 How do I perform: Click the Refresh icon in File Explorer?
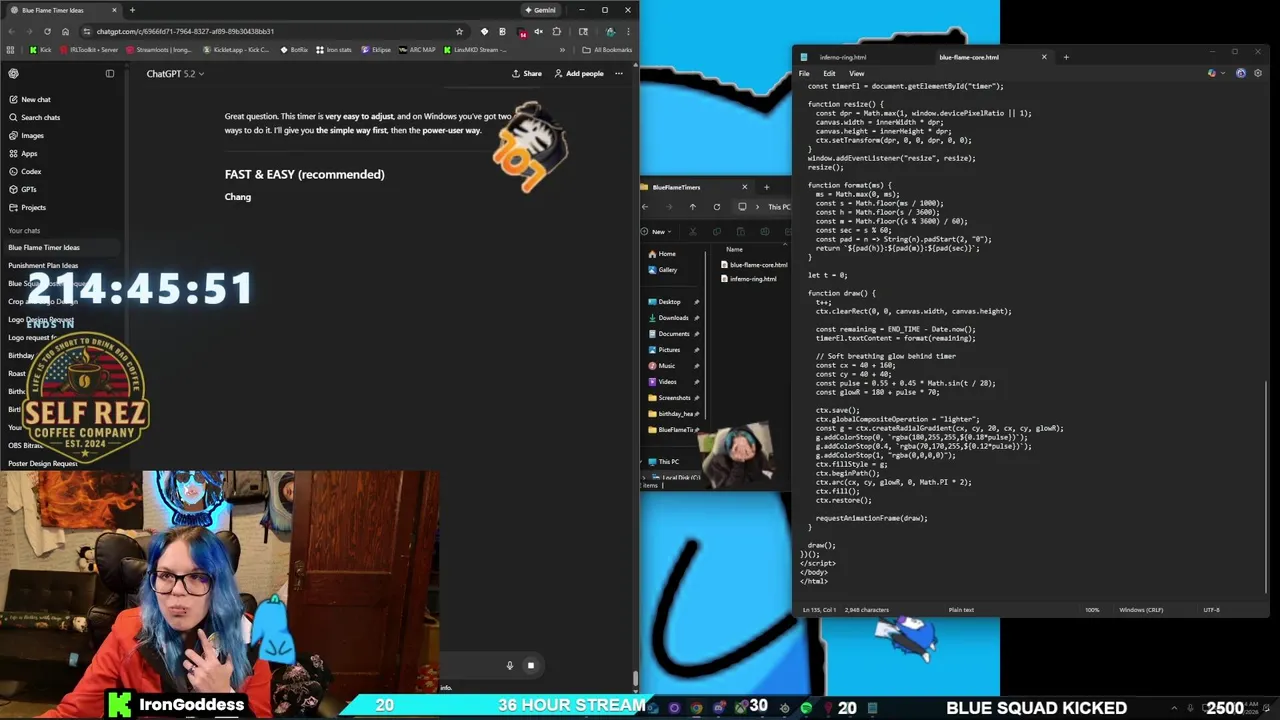717,207
